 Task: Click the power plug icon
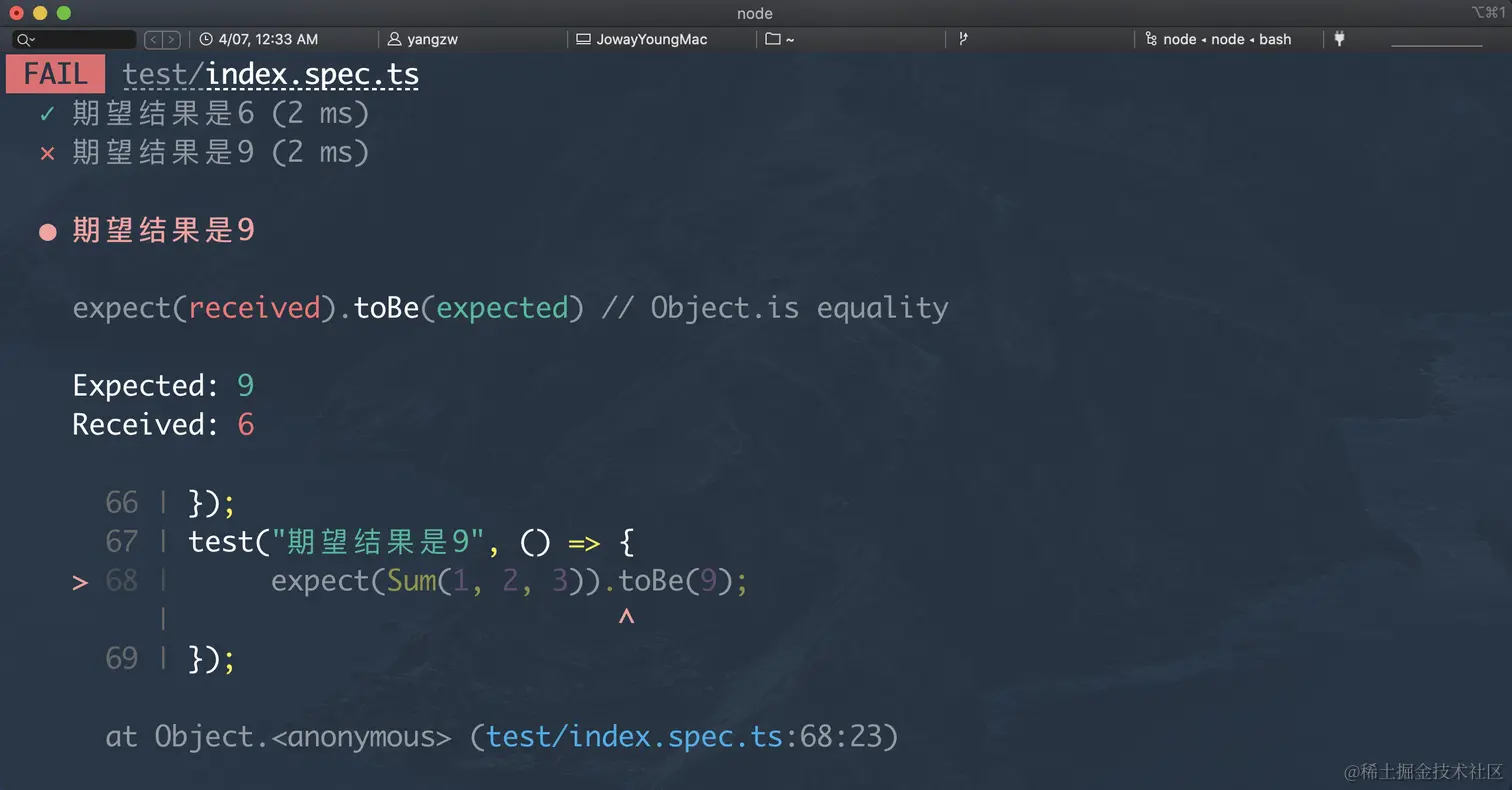pyautogui.click(x=1340, y=39)
